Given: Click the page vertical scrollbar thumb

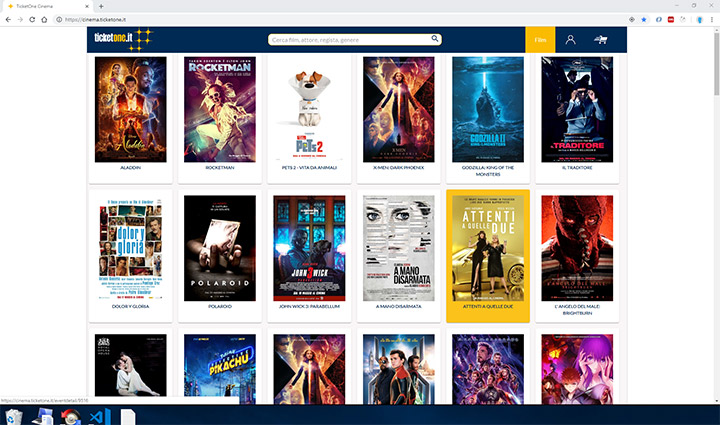Looking at the screenshot, I should (716, 64).
